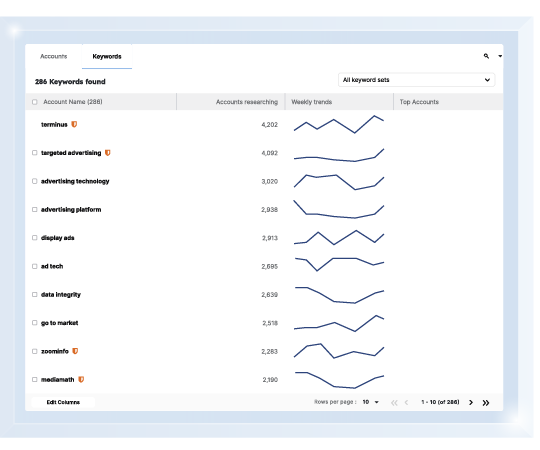Tick the display ads checkbox

click(x=34, y=238)
